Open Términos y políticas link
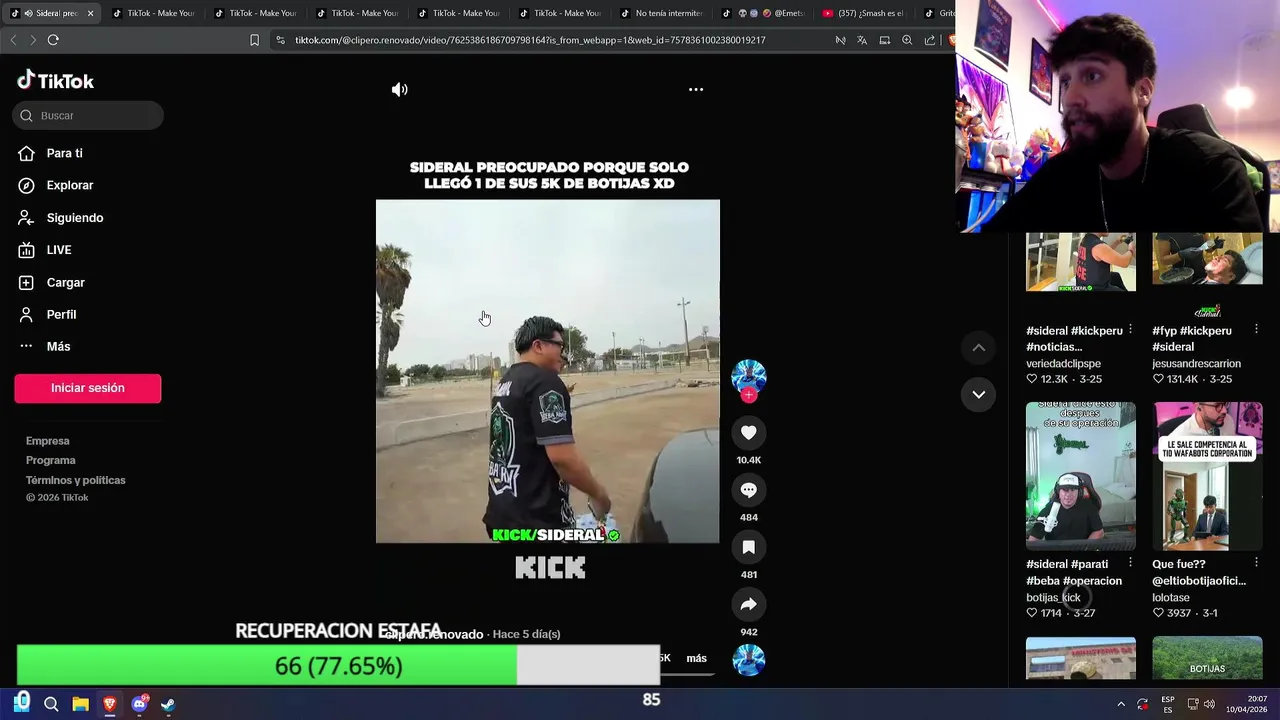 coord(76,480)
